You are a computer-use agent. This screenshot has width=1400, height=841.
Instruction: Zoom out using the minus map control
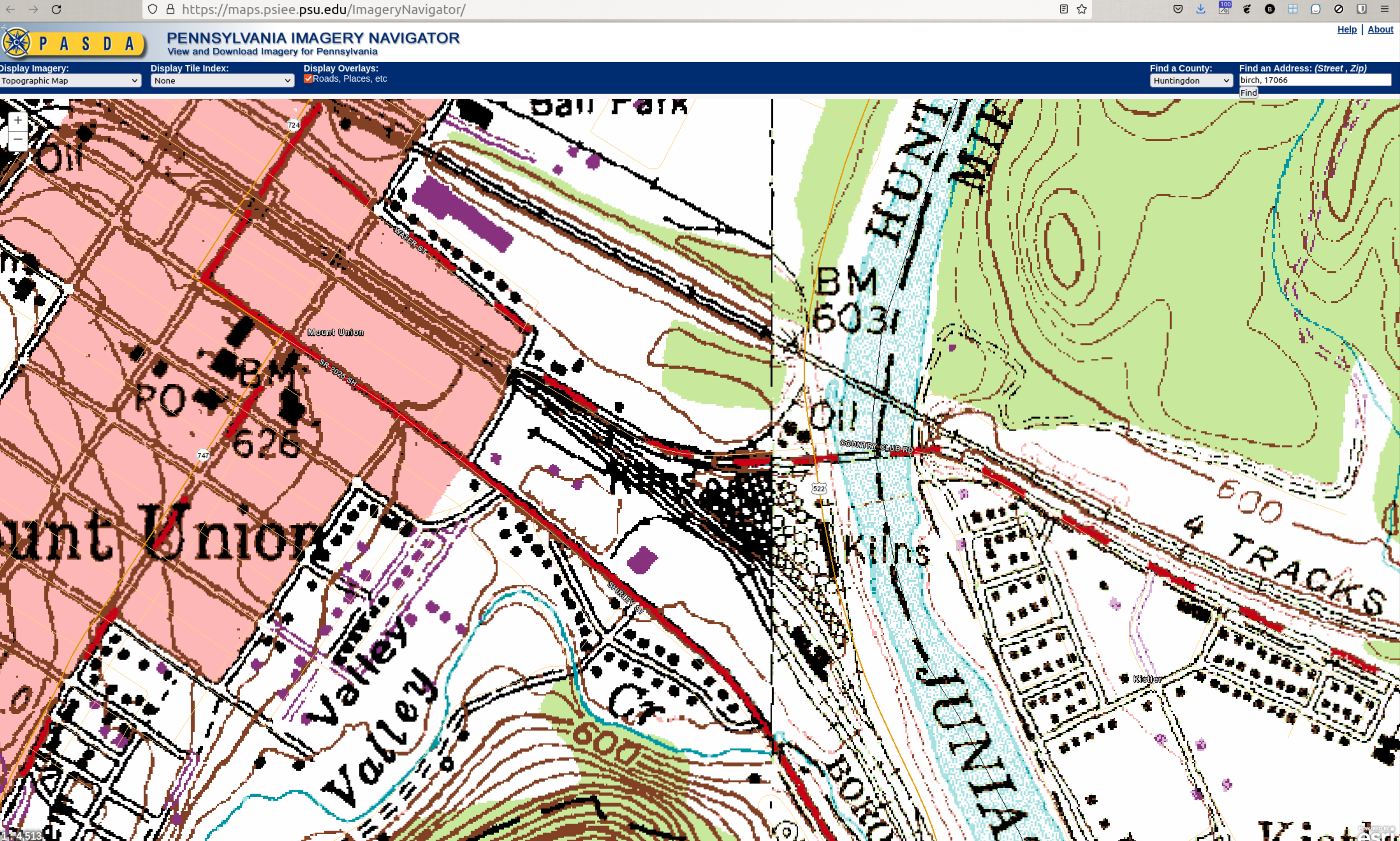(x=17, y=139)
